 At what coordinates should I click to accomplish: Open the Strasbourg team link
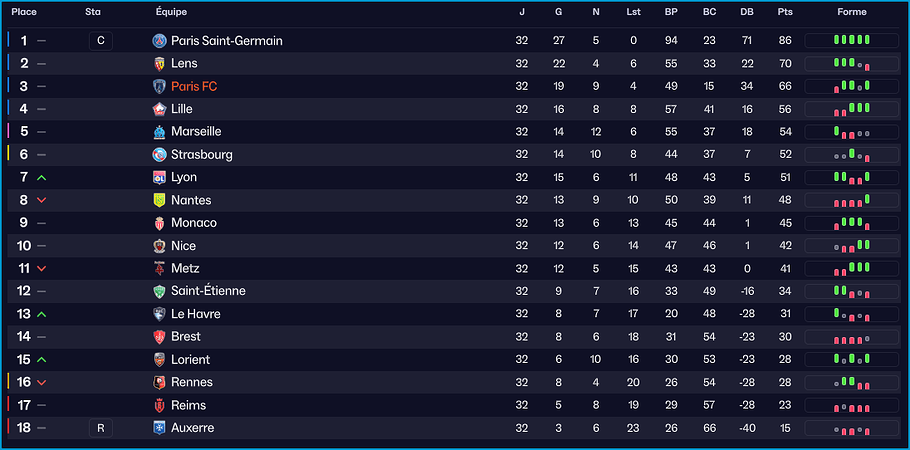202,155
